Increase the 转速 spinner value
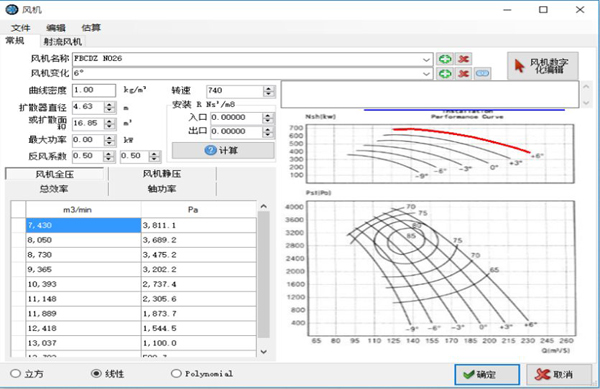The image size is (600, 389). [x=269, y=88]
